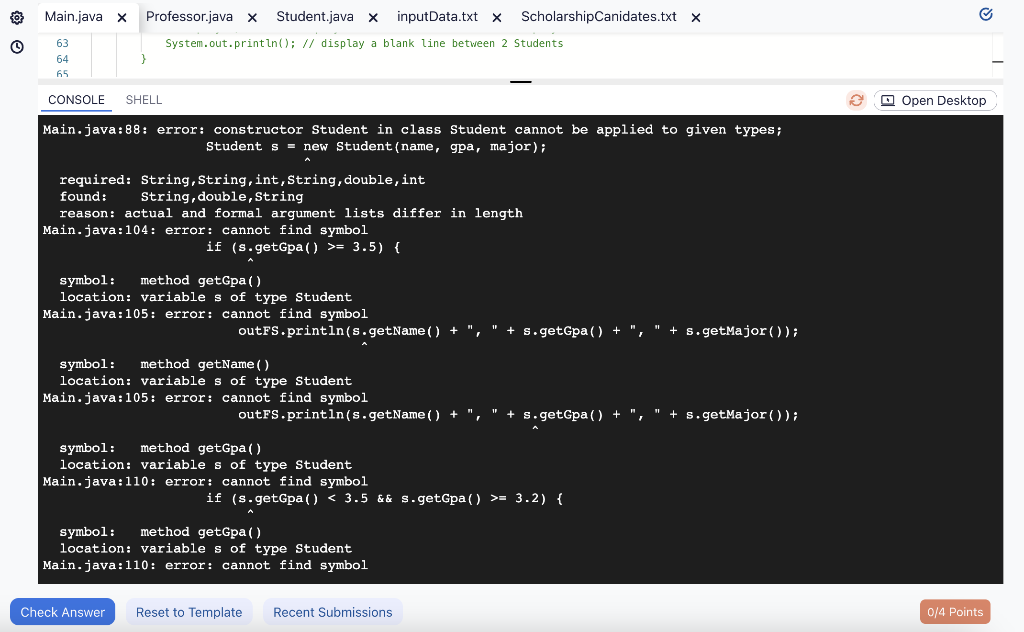This screenshot has width=1024, height=632.
Task: Close the Student.java tab
Action: 373,17
